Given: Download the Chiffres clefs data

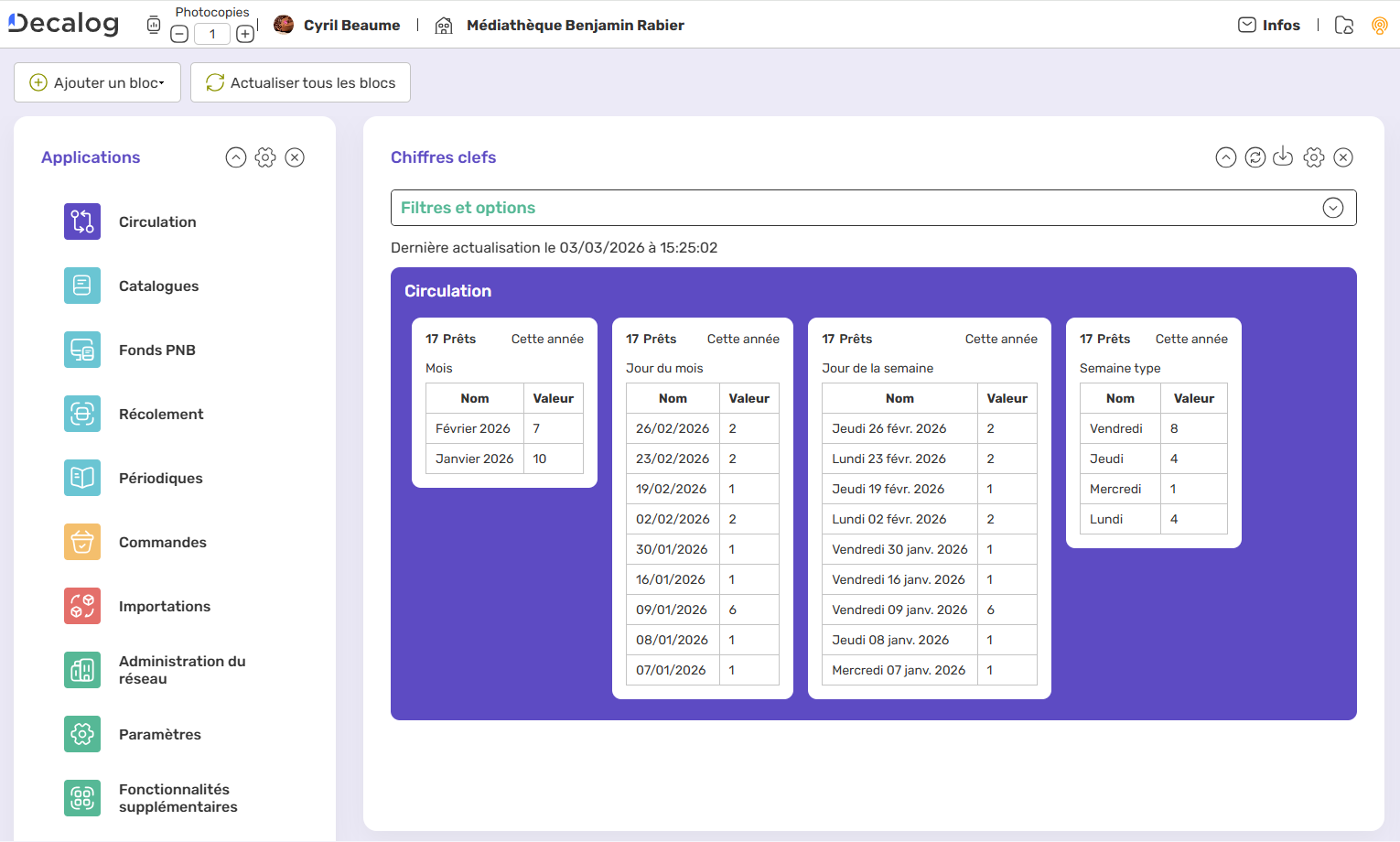Looking at the screenshot, I should pyautogui.click(x=1284, y=157).
